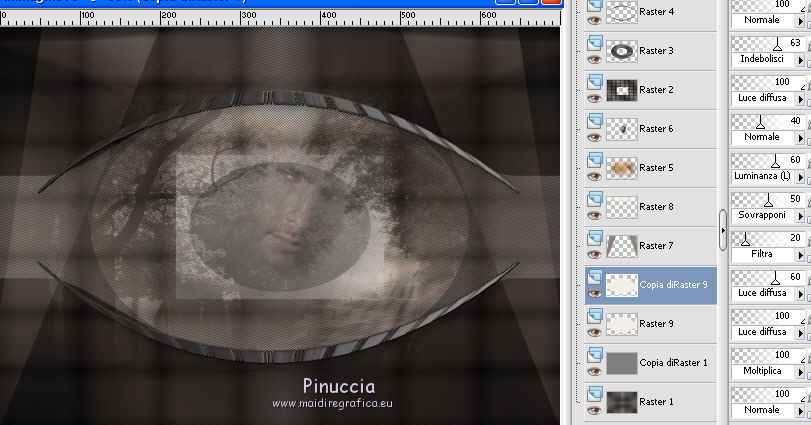This screenshot has height=425, width=811.
Task: Hide the Raster 4 layer with its eye
Action: [x=594, y=21]
